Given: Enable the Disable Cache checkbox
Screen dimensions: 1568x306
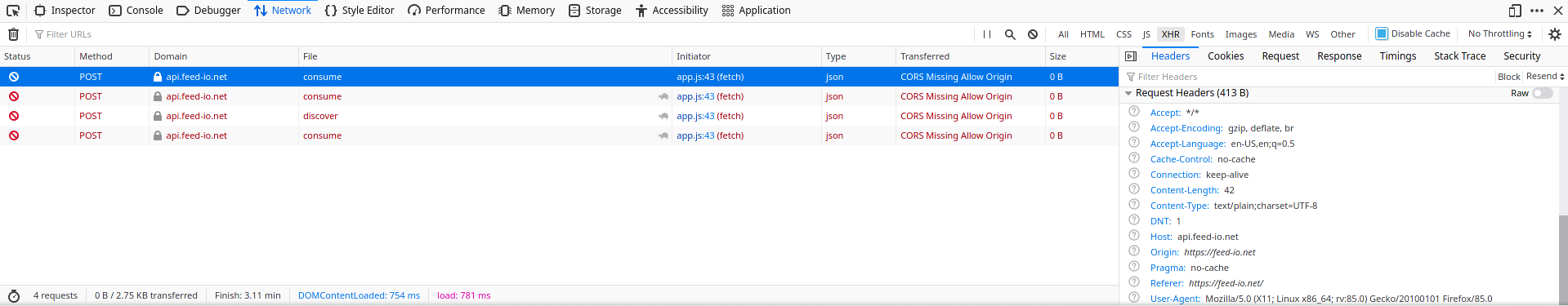Looking at the screenshot, I should 1382,33.
